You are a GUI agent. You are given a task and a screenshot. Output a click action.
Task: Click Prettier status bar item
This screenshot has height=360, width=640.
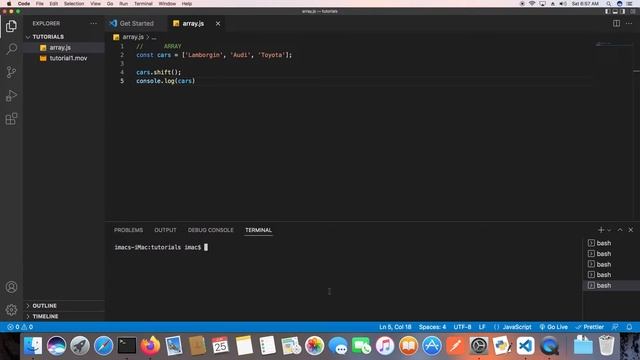tap(589, 327)
